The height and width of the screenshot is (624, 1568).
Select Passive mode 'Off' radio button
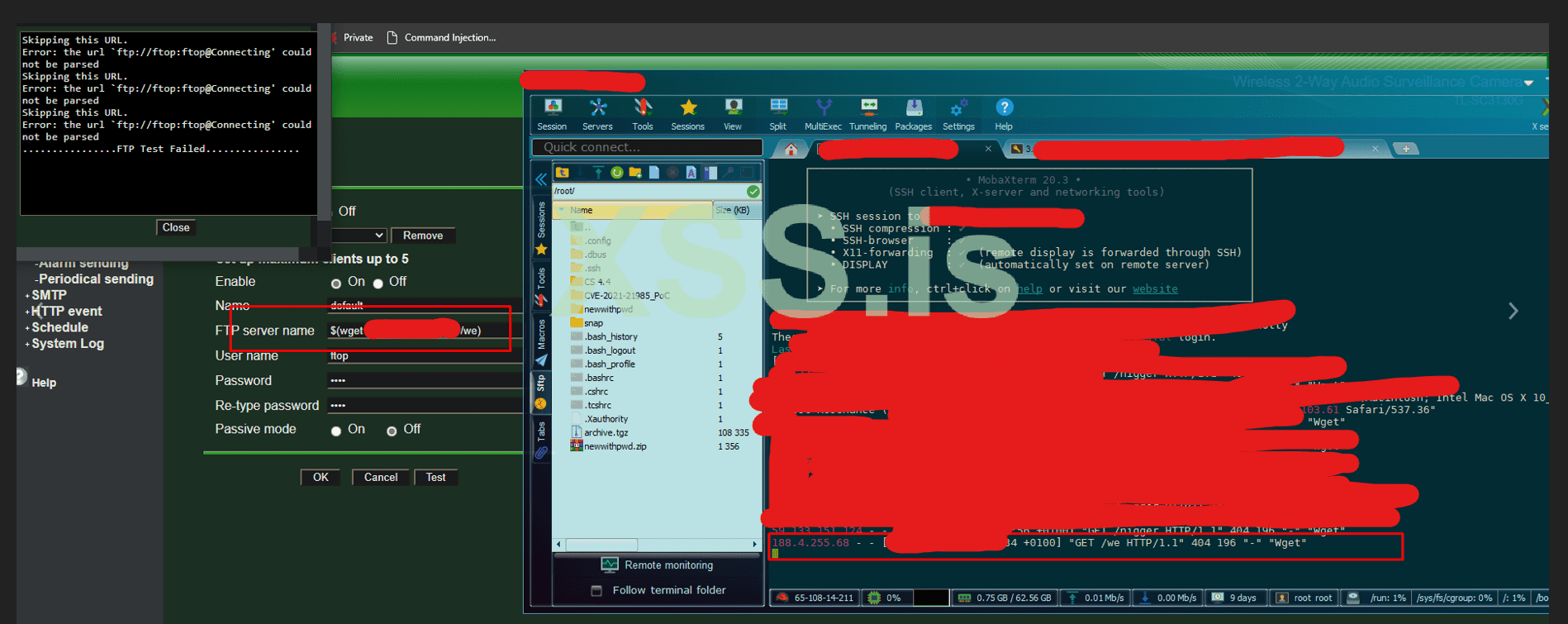(392, 431)
